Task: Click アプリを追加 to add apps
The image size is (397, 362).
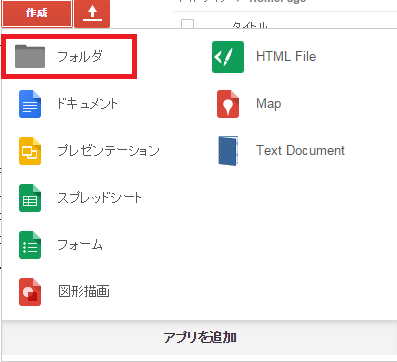Action: 200,337
